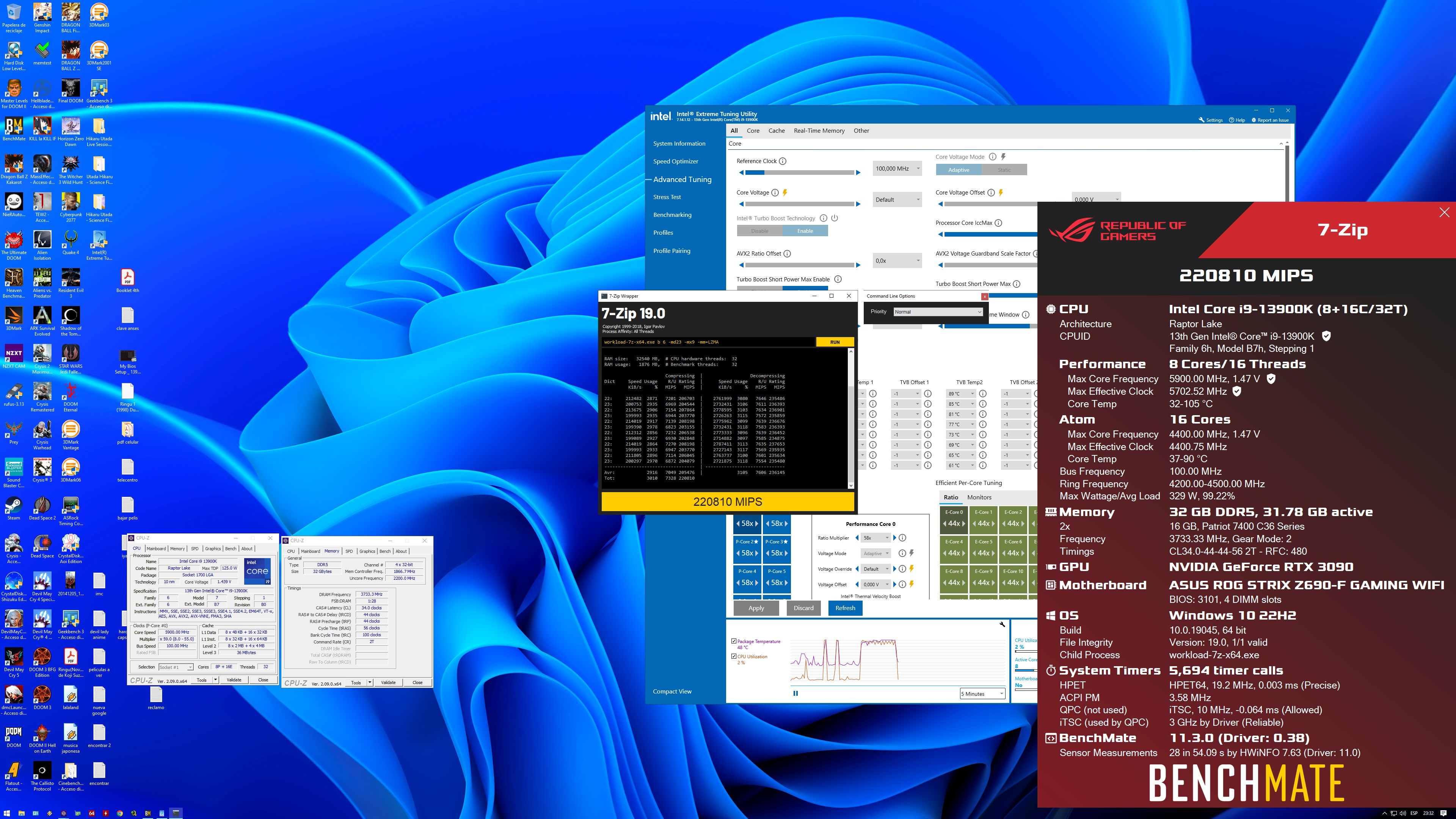
Task: Open the 5 Minutes graph duration dropdown
Action: [x=982, y=693]
